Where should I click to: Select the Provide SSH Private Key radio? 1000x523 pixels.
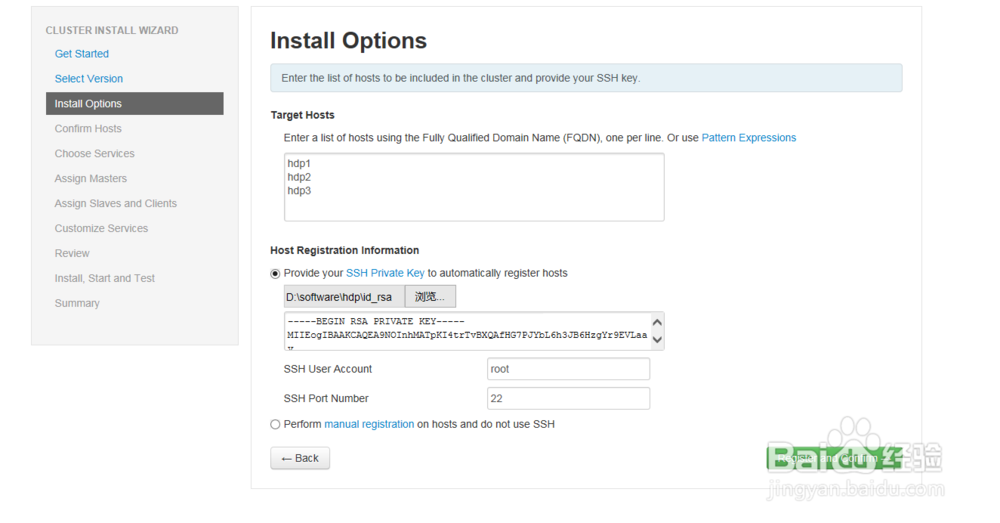click(276, 274)
